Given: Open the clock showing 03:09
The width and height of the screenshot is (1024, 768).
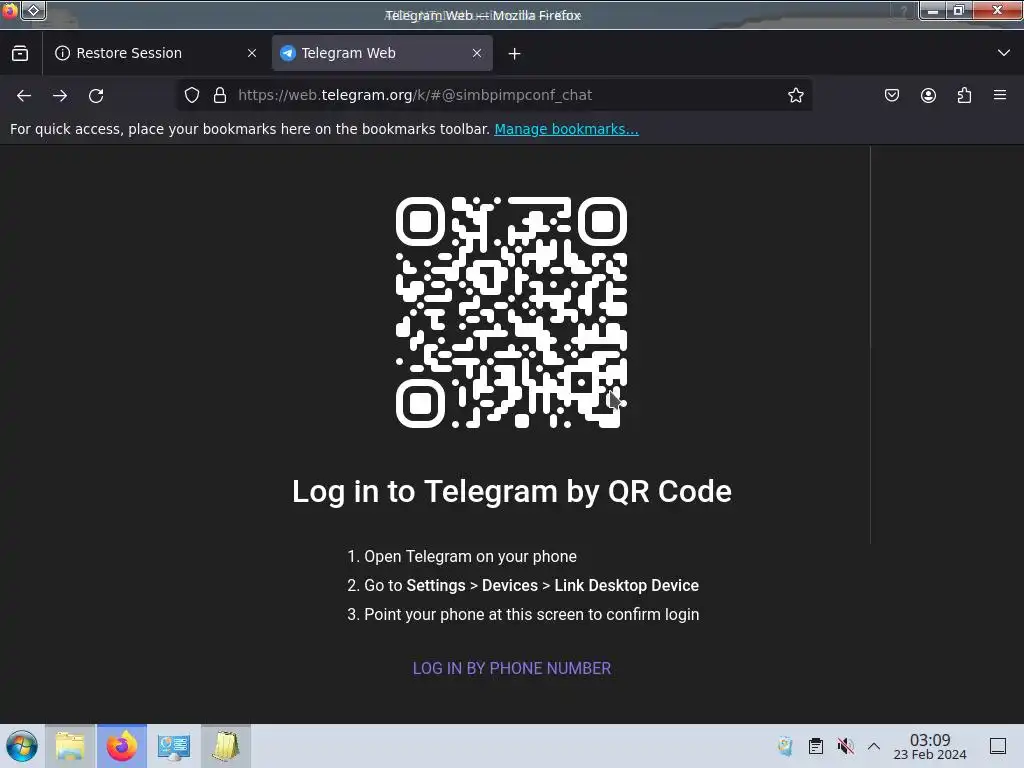Looking at the screenshot, I should click(x=930, y=746).
